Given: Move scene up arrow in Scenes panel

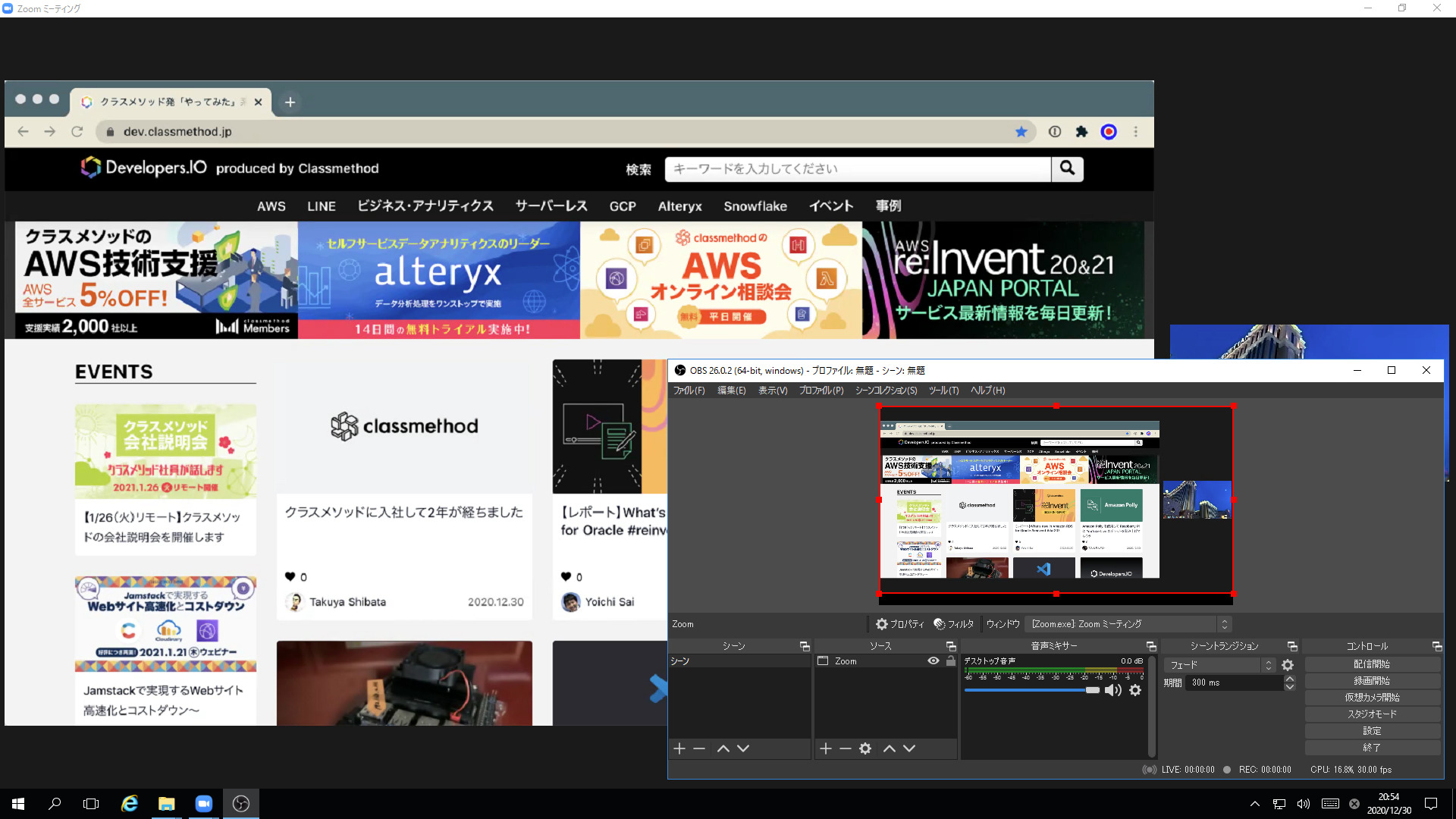Looking at the screenshot, I should click(x=723, y=748).
